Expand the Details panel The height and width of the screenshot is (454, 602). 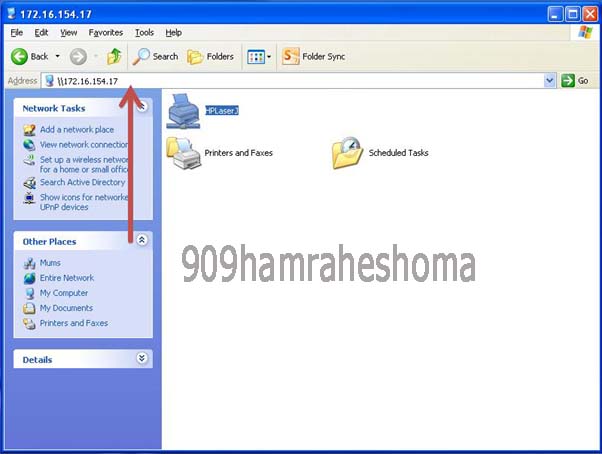click(142, 358)
